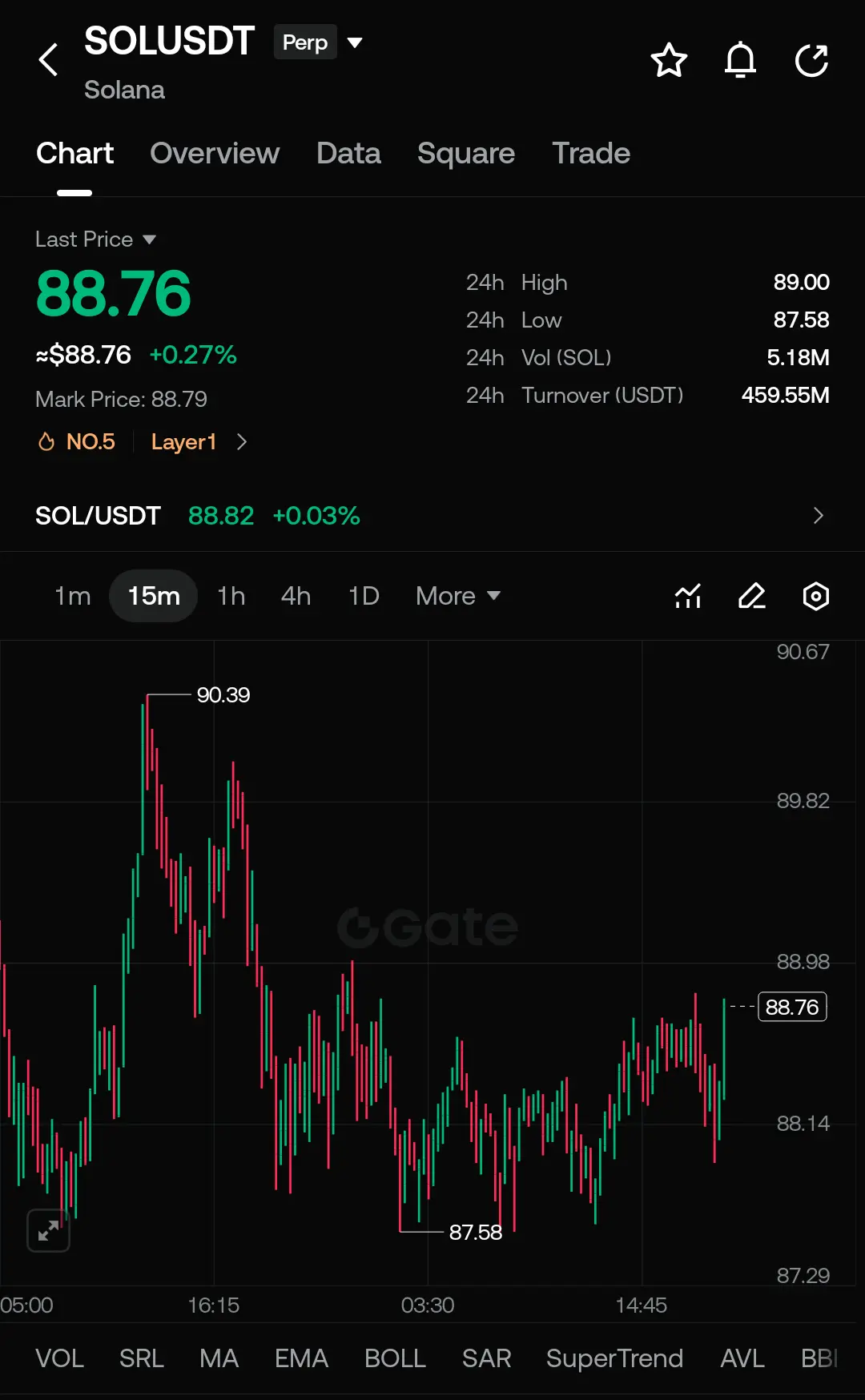The width and height of the screenshot is (865, 1400).
Task: Tap the +0.27% change value
Action: (x=193, y=355)
